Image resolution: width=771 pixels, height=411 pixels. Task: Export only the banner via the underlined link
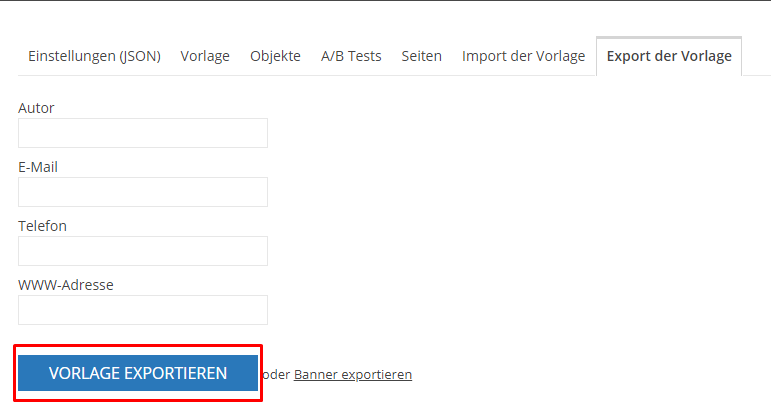[353, 375]
